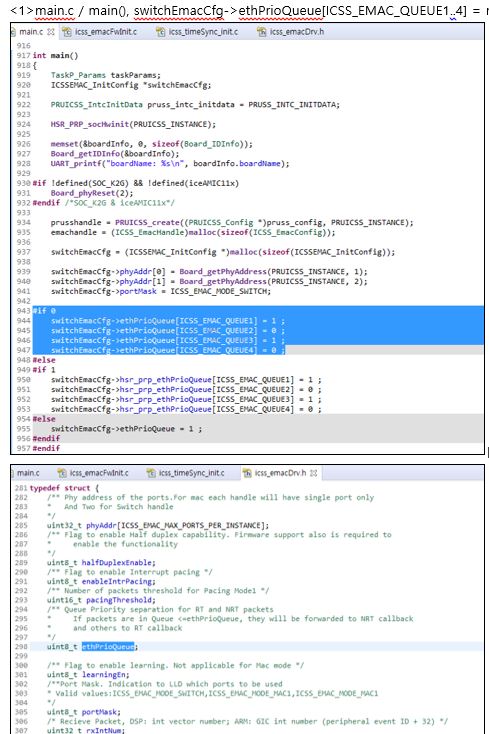Click the 'uint8_t enableIntrPacing;' field
Screen dimensions: 489x734
pyautogui.click(x=101, y=581)
